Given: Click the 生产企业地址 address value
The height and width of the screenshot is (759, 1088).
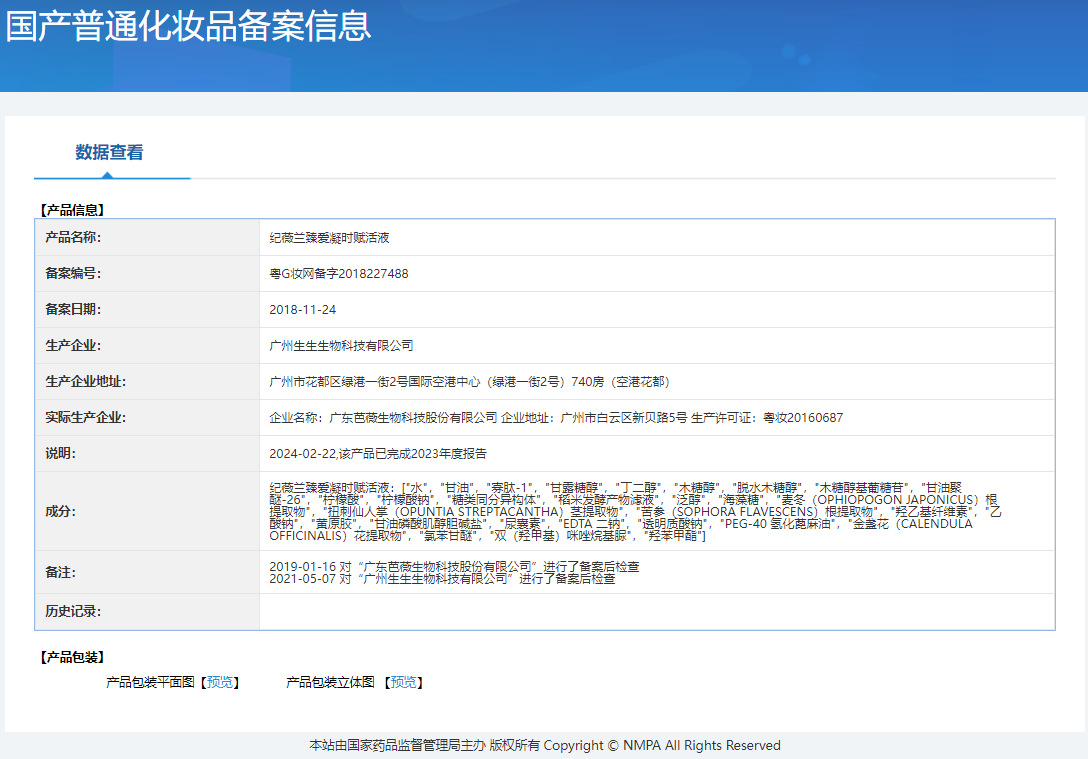Looking at the screenshot, I should [470, 382].
